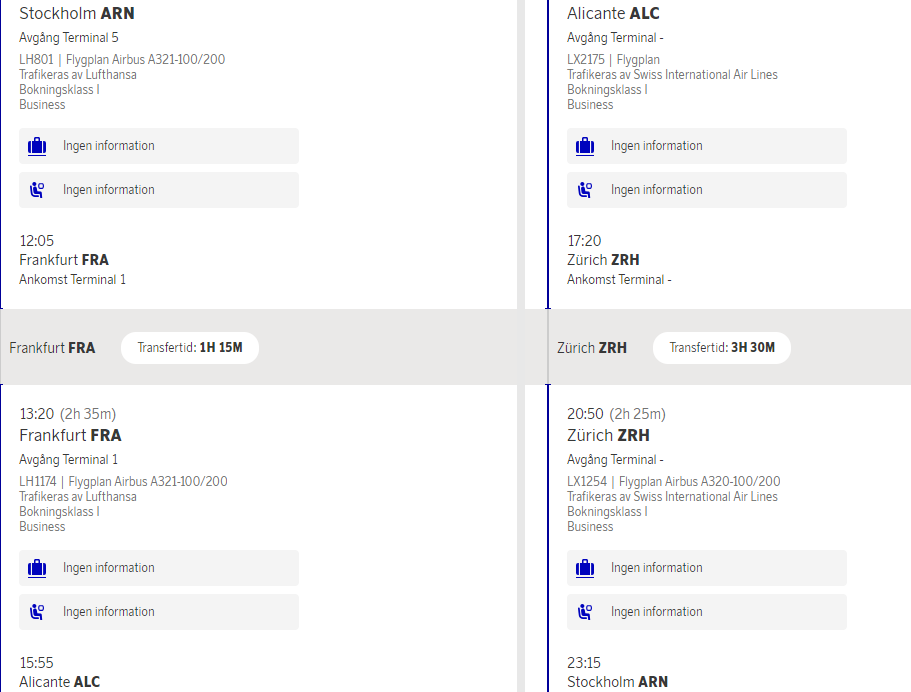Click the Zürich ZRH layover label

tap(592, 348)
